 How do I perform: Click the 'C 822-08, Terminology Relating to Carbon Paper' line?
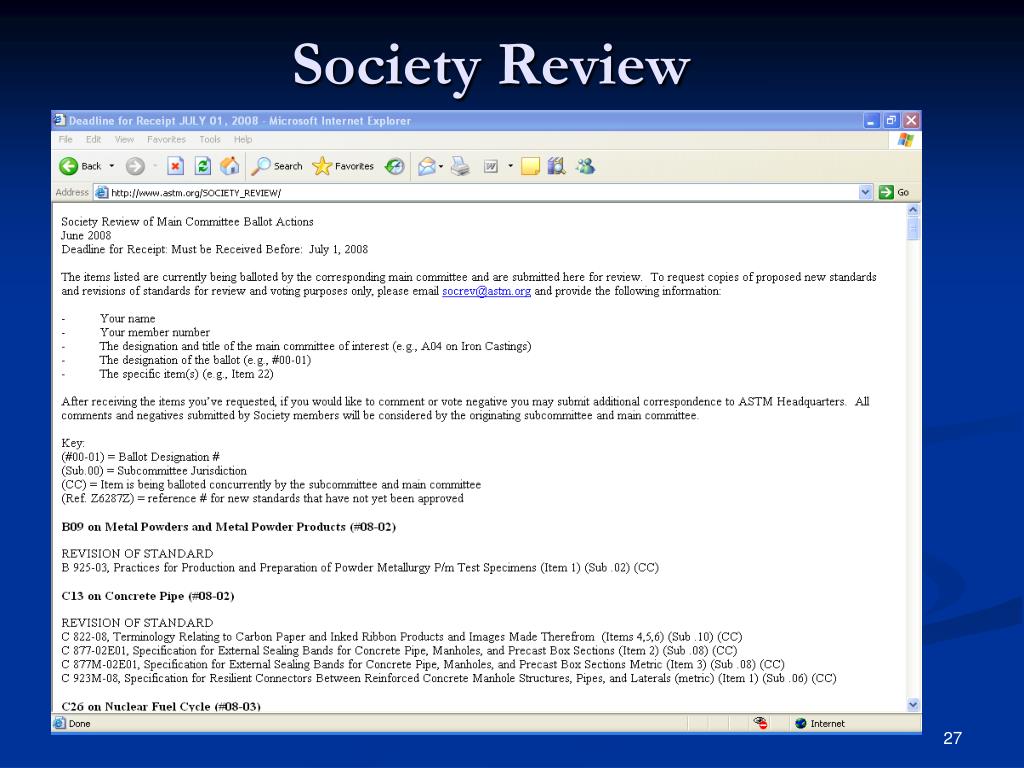pyautogui.click(x=402, y=637)
